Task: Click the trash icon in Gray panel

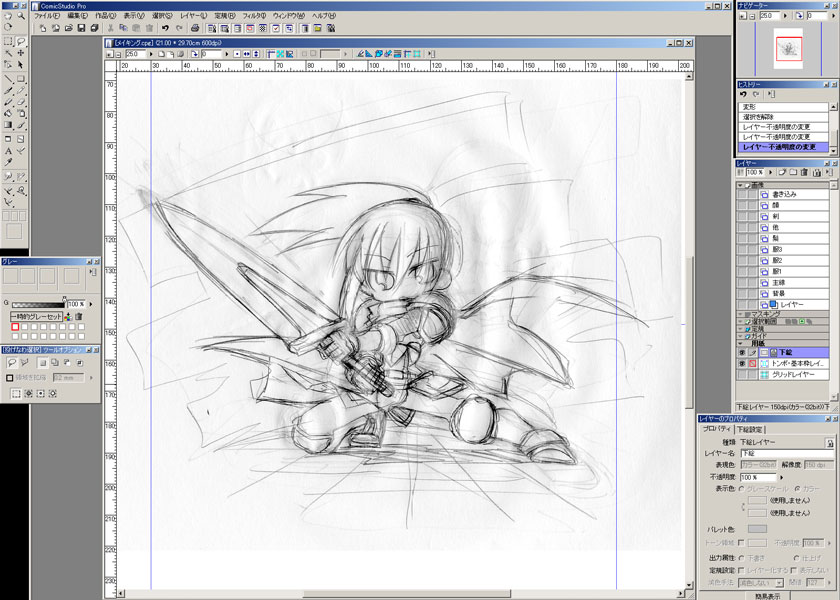Action: point(78,316)
